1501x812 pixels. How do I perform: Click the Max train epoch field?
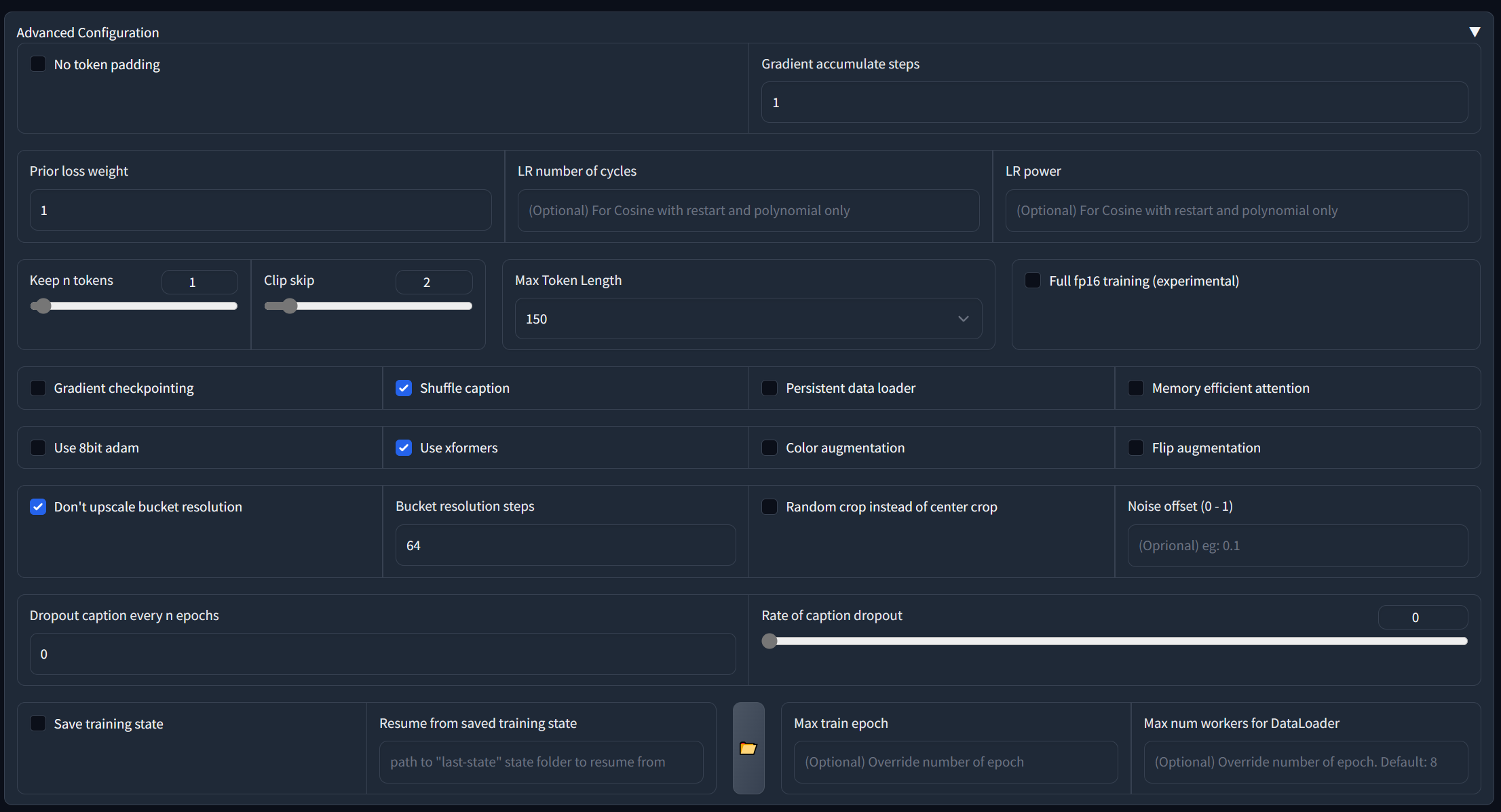pos(955,762)
